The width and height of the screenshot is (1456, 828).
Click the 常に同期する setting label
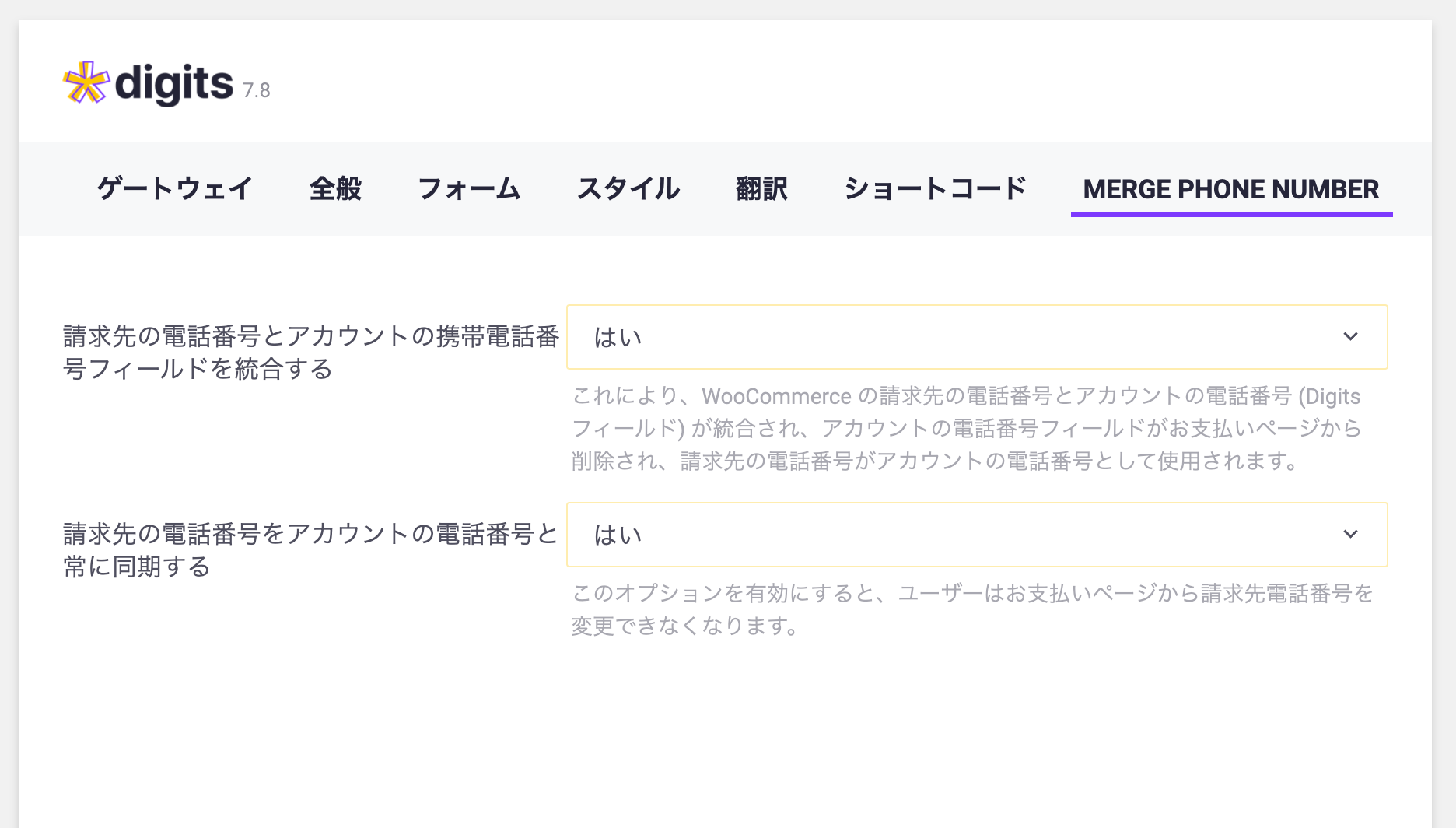[x=311, y=550]
